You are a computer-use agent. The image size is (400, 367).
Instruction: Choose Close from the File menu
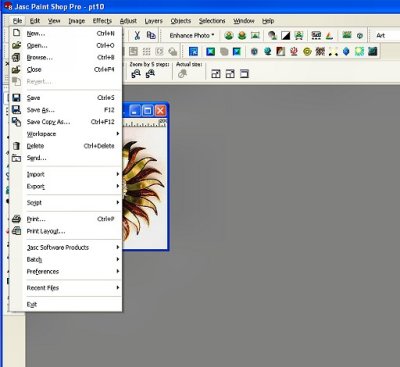click(66, 69)
